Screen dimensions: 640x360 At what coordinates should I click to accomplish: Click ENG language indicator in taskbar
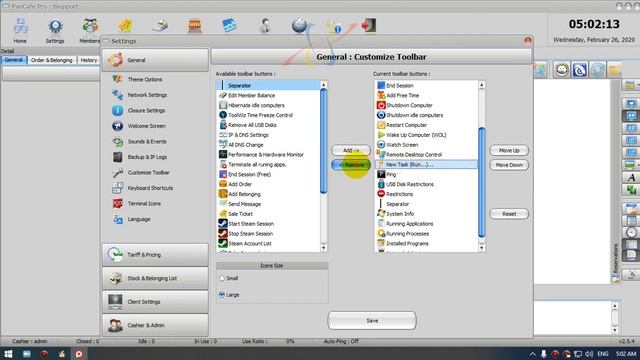[603, 354]
